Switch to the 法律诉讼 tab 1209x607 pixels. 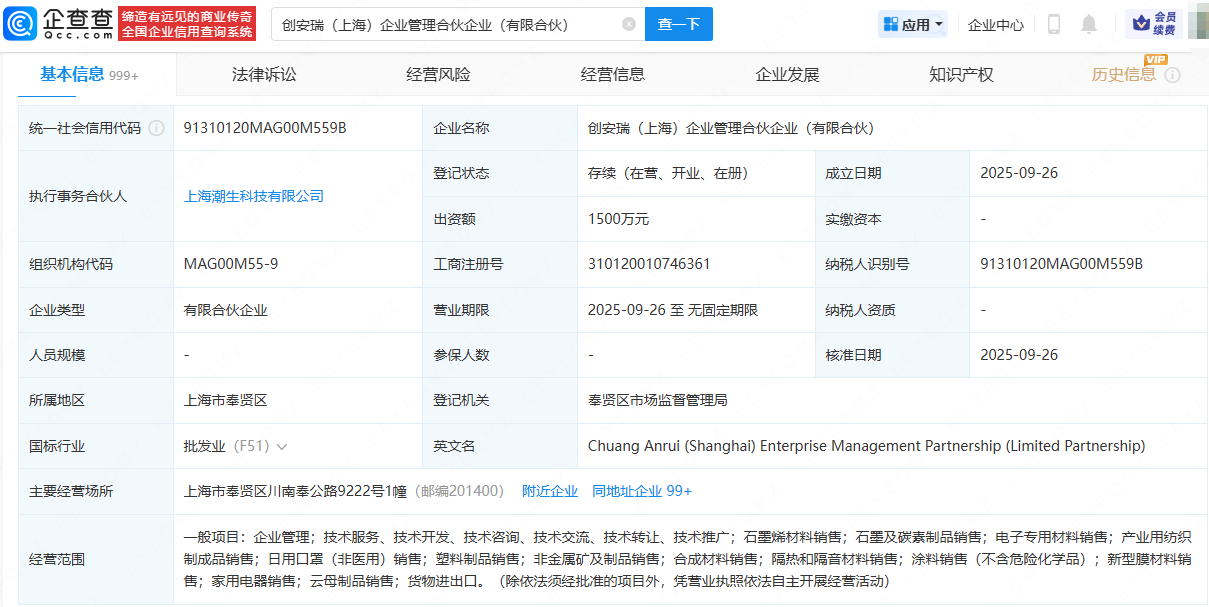264,75
